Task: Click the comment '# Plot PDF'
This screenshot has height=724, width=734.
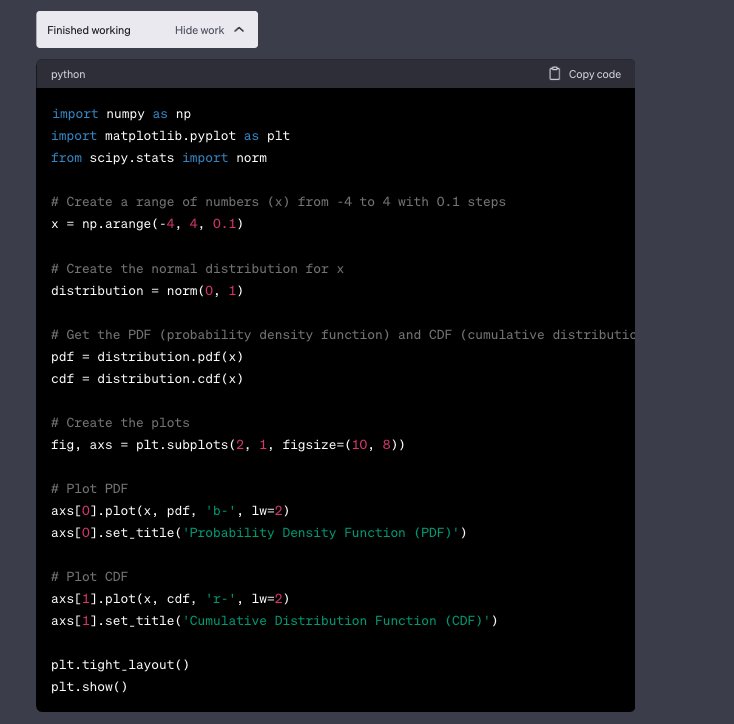Action: click(x=89, y=489)
